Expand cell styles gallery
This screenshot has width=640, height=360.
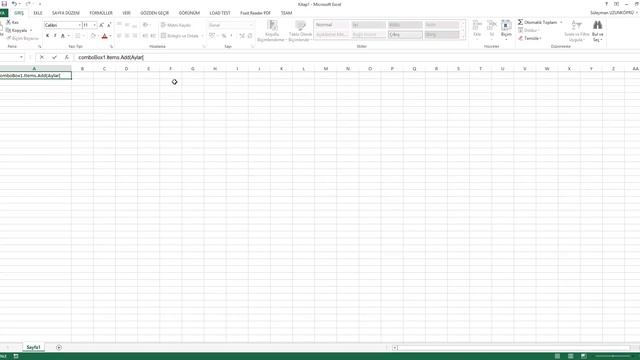click(463, 37)
